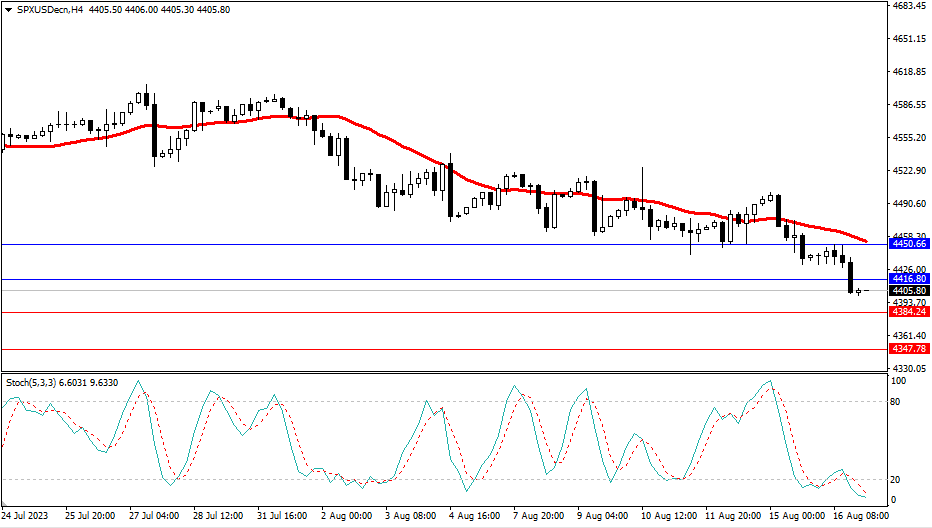The width and height of the screenshot is (932, 528).
Task: Click the 4586.50 price scale value
Action: click(908, 105)
